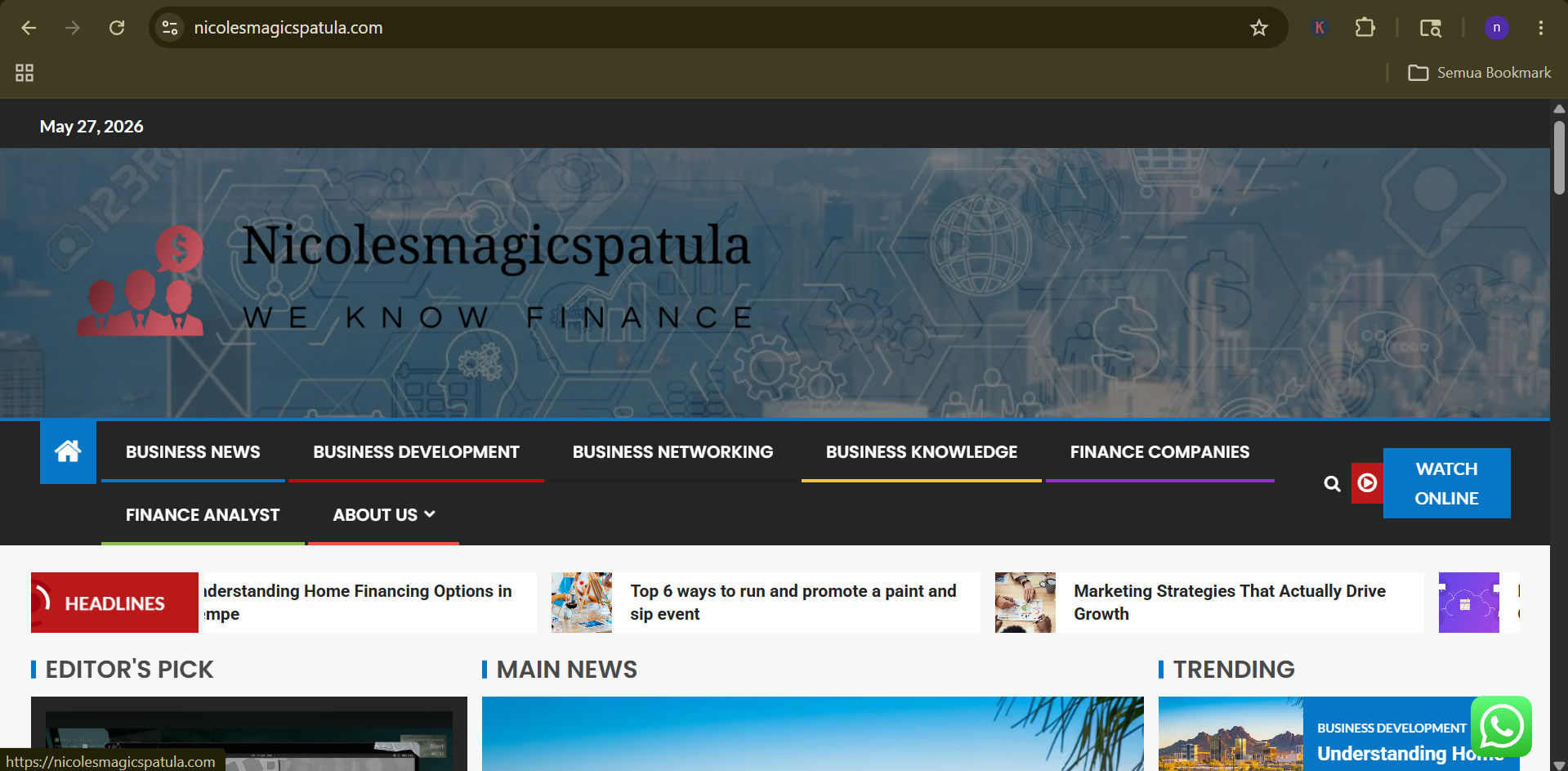1568x771 pixels.
Task: Click the Main News beach image
Action: (813, 733)
